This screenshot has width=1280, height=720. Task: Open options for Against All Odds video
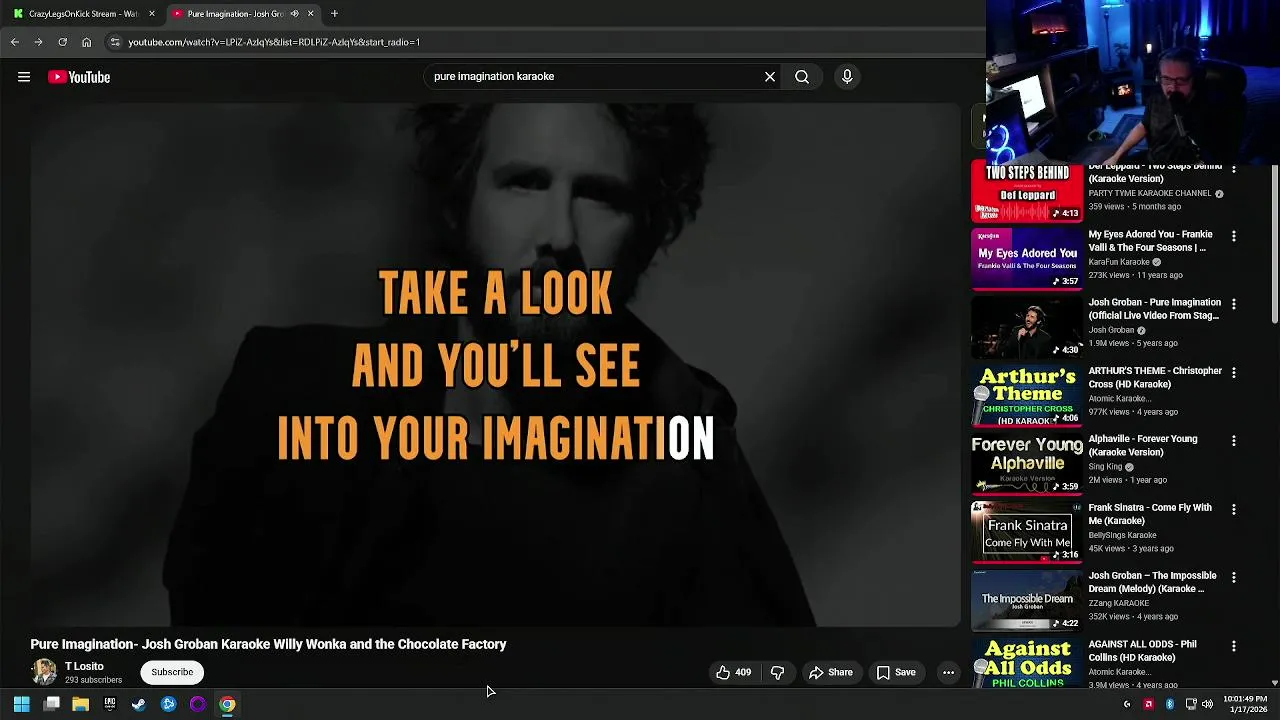pos(1234,647)
